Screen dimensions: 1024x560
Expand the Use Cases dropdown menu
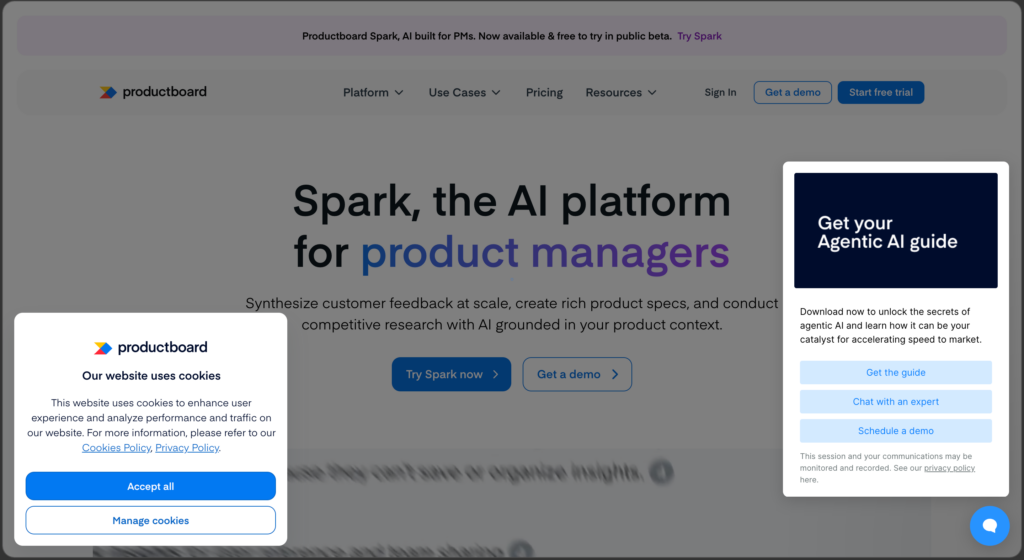(x=465, y=93)
